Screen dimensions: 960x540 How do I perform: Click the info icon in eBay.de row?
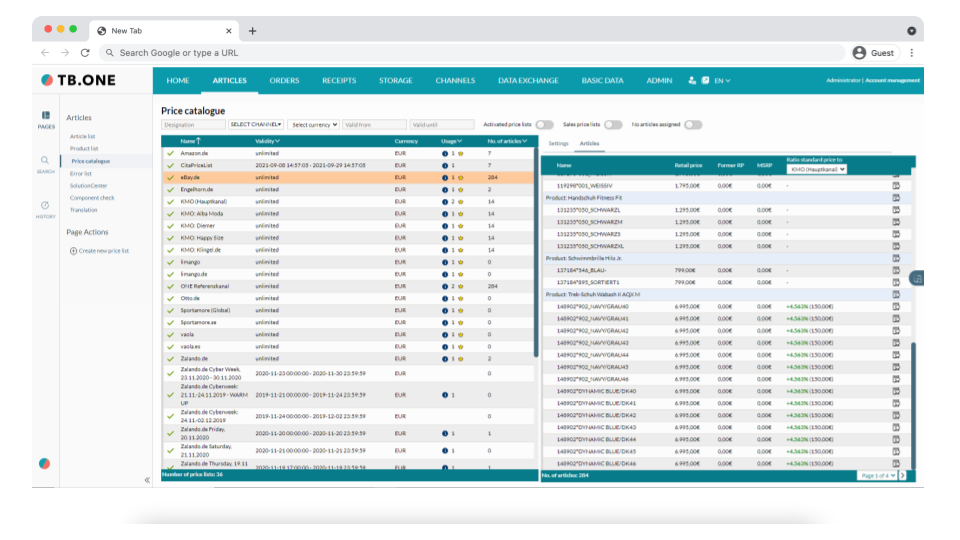tap(445, 177)
